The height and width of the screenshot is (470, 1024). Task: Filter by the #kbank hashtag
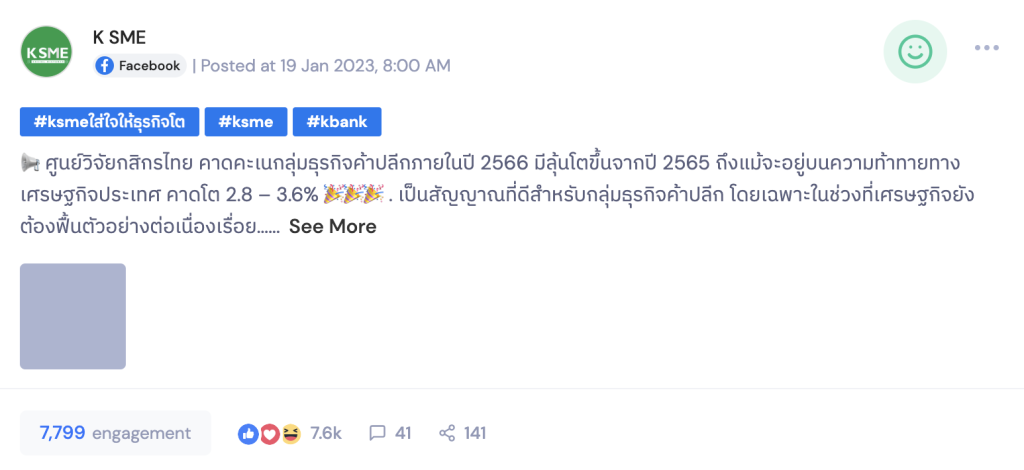[337, 122]
